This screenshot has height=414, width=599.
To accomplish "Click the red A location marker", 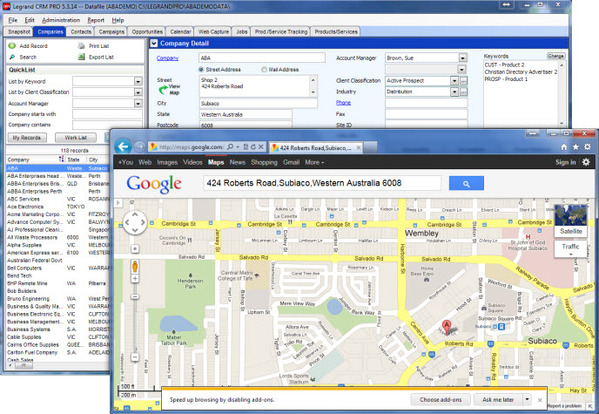I will 446,327.
